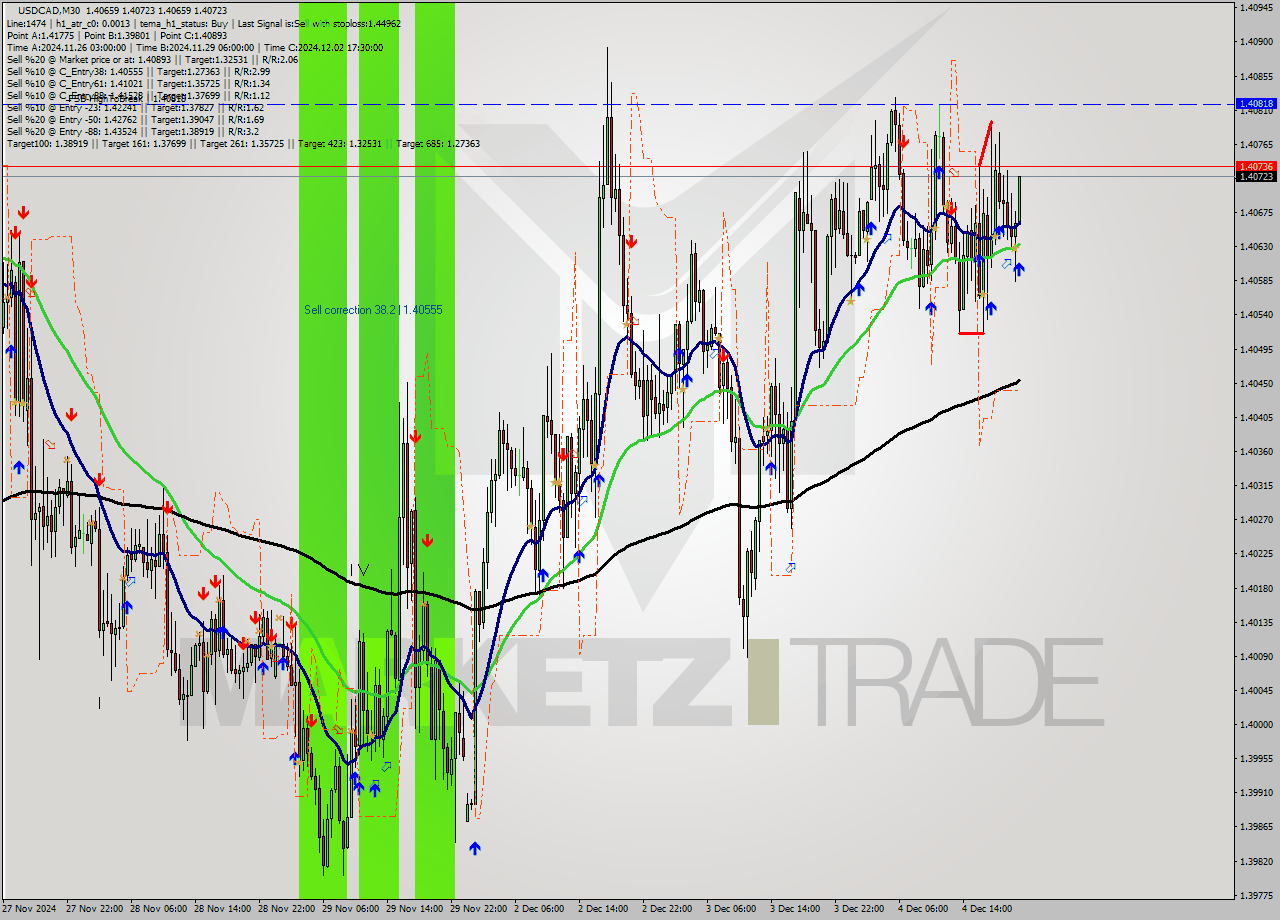The width and height of the screenshot is (1280, 920).
Task: Click the '29 Nov 14:00' time axis label
Action: (415, 909)
